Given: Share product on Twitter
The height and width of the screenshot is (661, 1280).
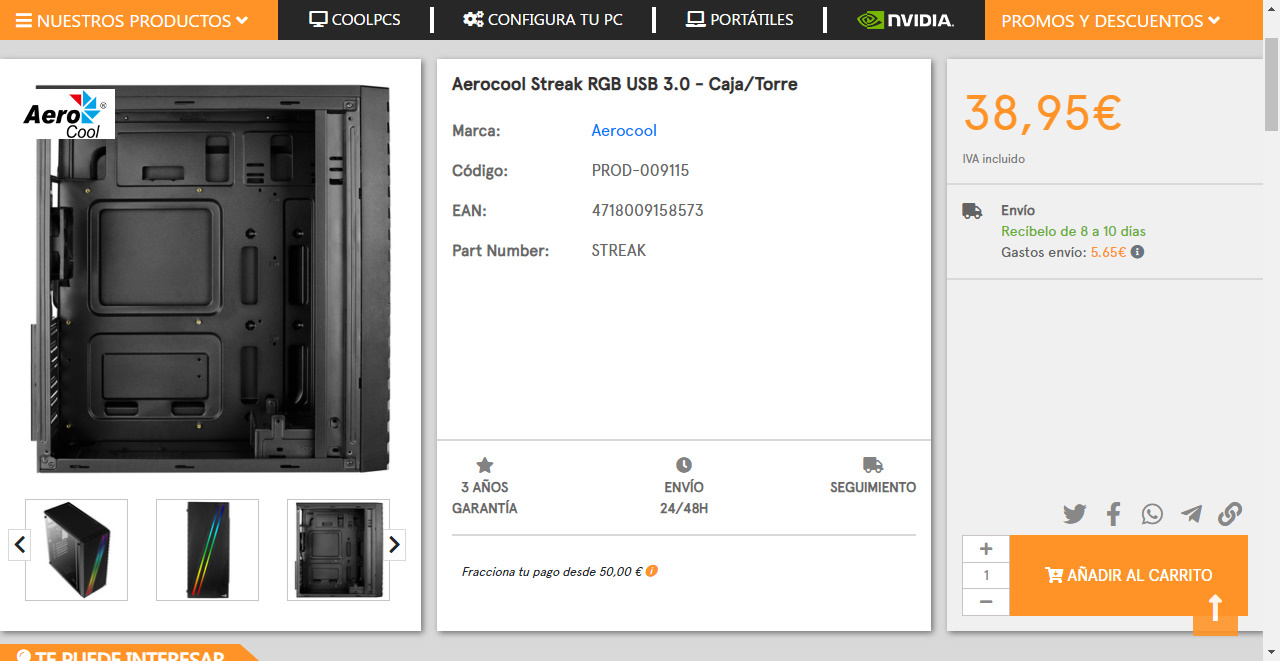Looking at the screenshot, I should [x=1074, y=514].
